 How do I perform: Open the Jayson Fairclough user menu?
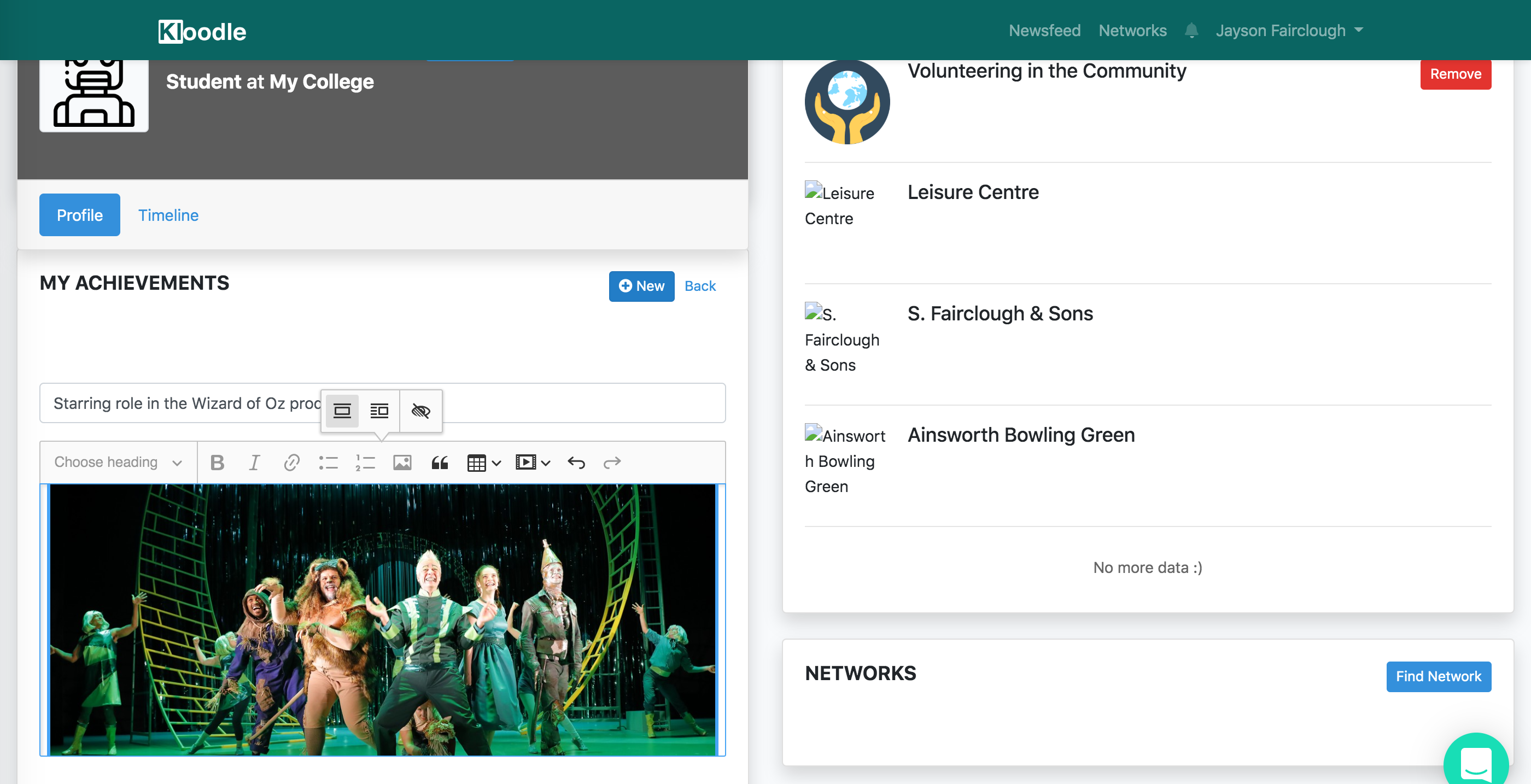coord(1289,30)
